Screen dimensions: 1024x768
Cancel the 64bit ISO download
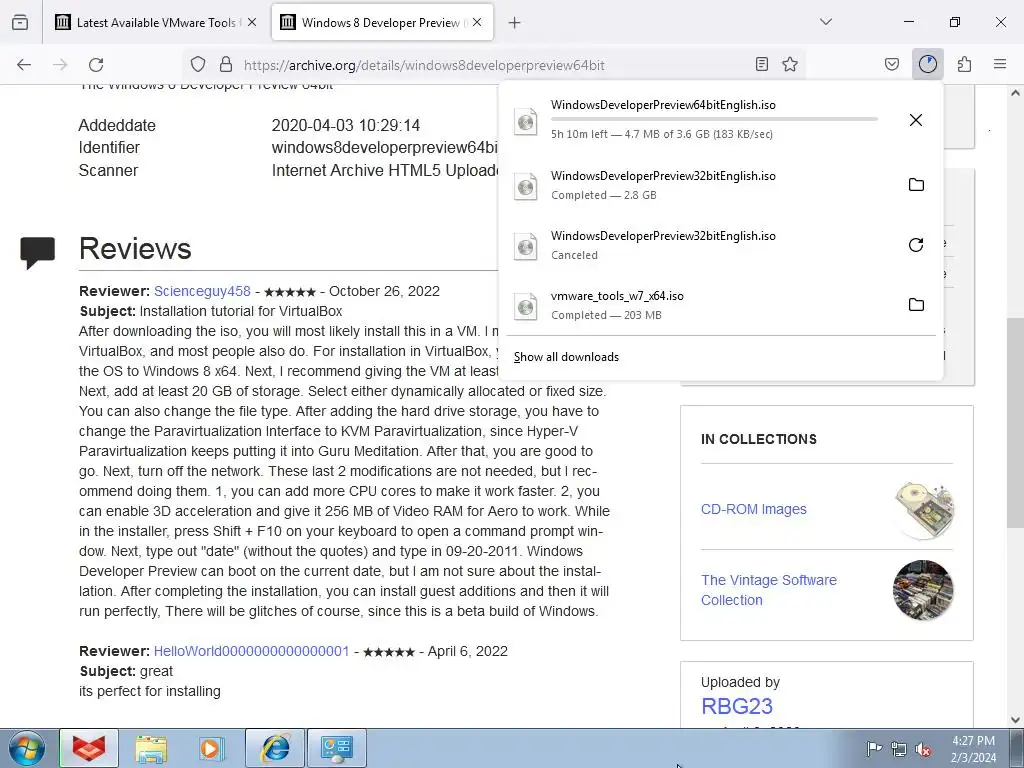[x=916, y=120]
